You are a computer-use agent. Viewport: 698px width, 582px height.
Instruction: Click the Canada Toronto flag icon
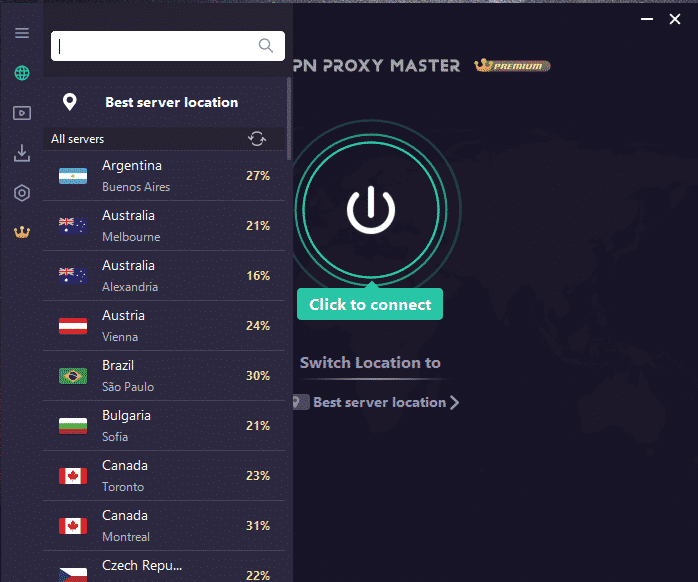point(73,476)
